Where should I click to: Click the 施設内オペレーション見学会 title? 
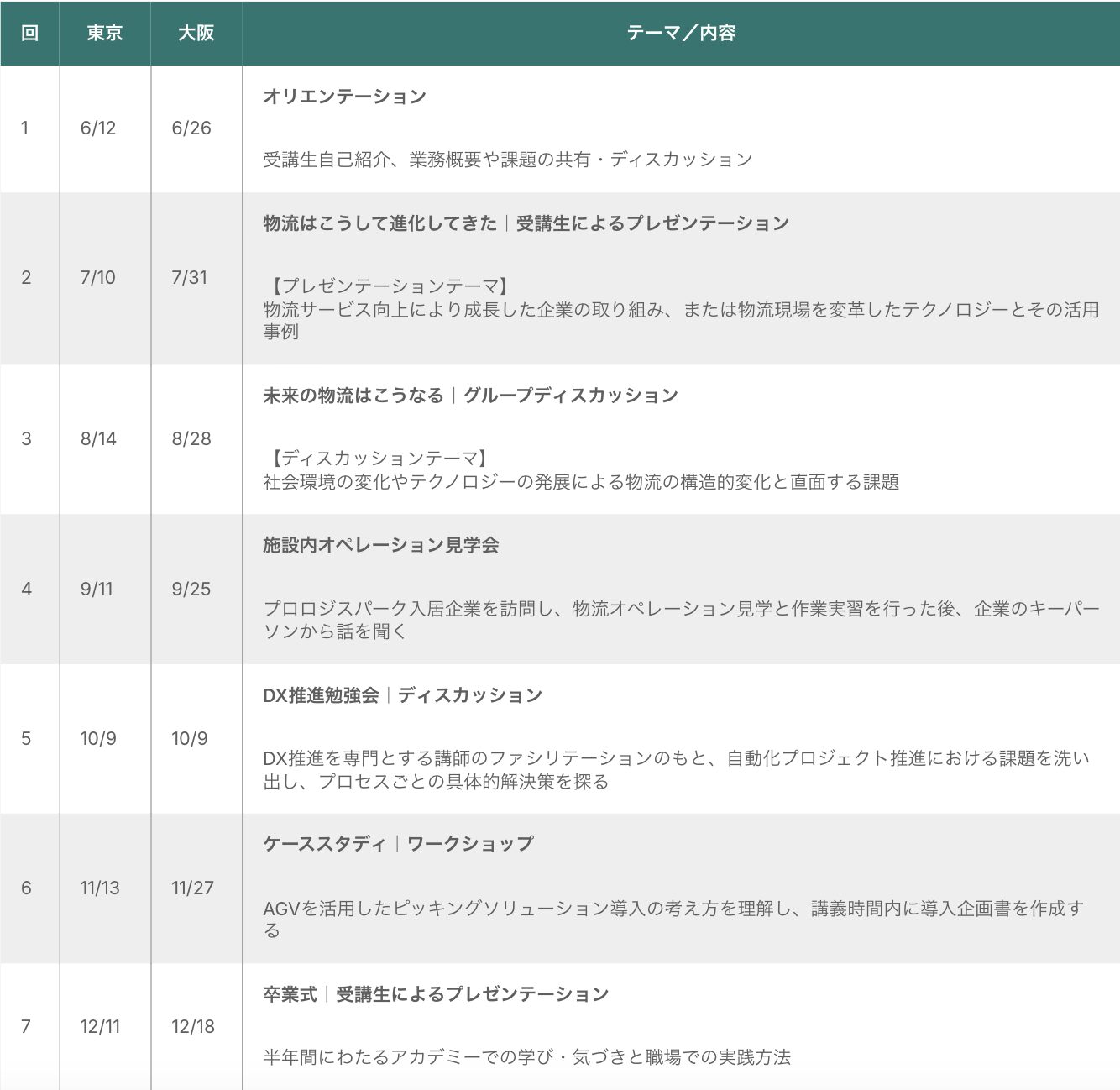coord(380,545)
